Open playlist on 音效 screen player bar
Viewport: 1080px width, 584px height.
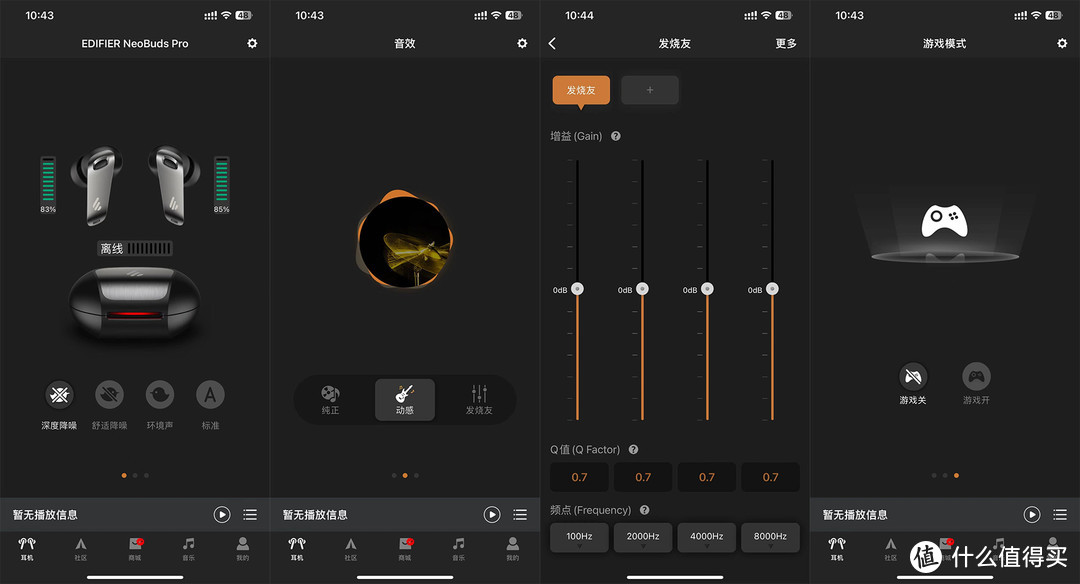[520, 514]
